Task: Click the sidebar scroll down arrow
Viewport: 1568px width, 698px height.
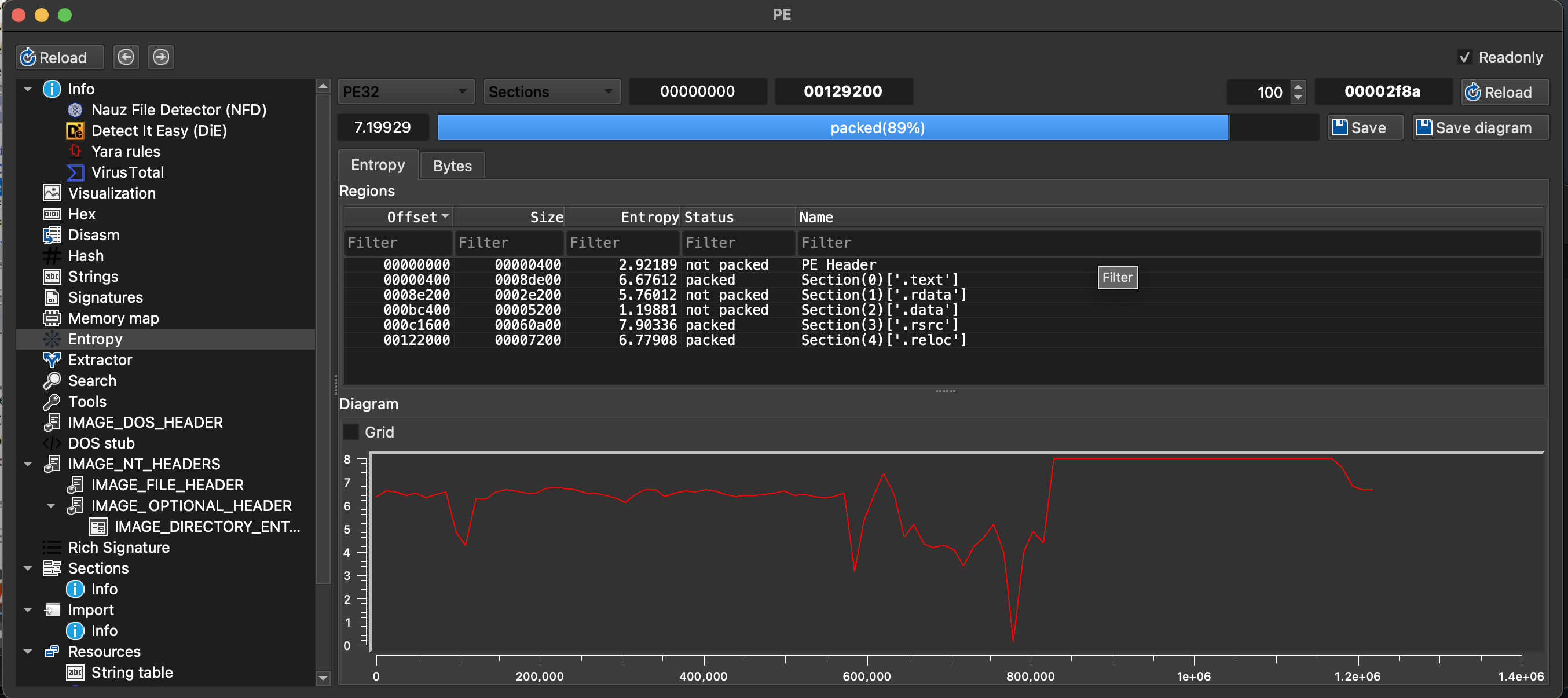Action: tap(323, 677)
